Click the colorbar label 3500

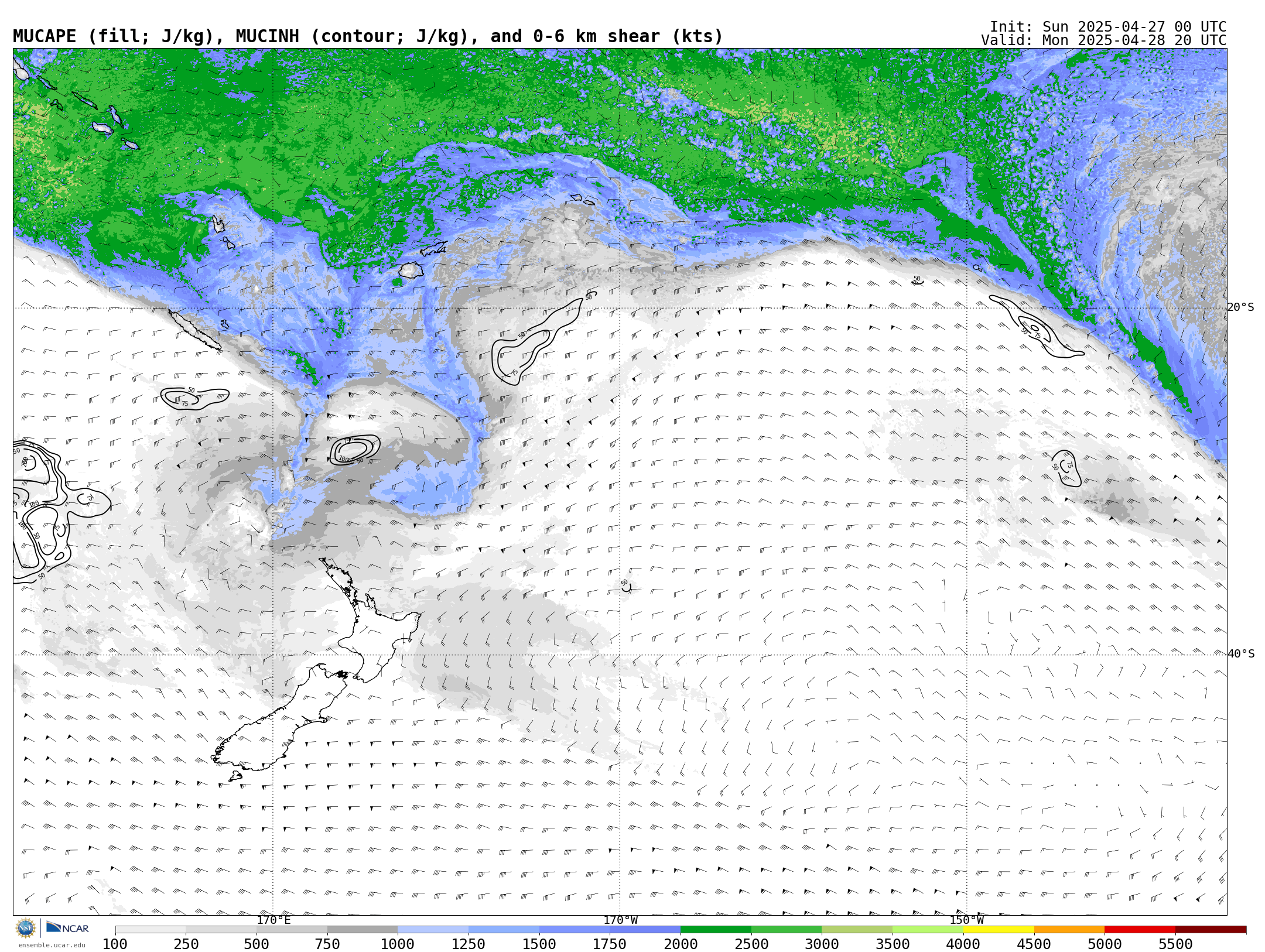(x=893, y=944)
